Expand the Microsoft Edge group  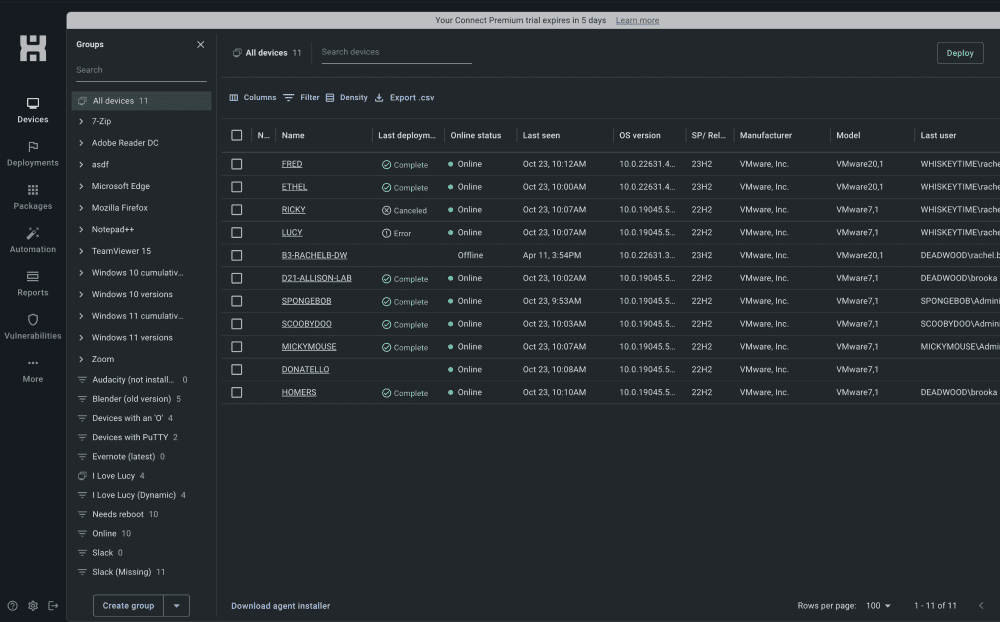click(x=81, y=186)
